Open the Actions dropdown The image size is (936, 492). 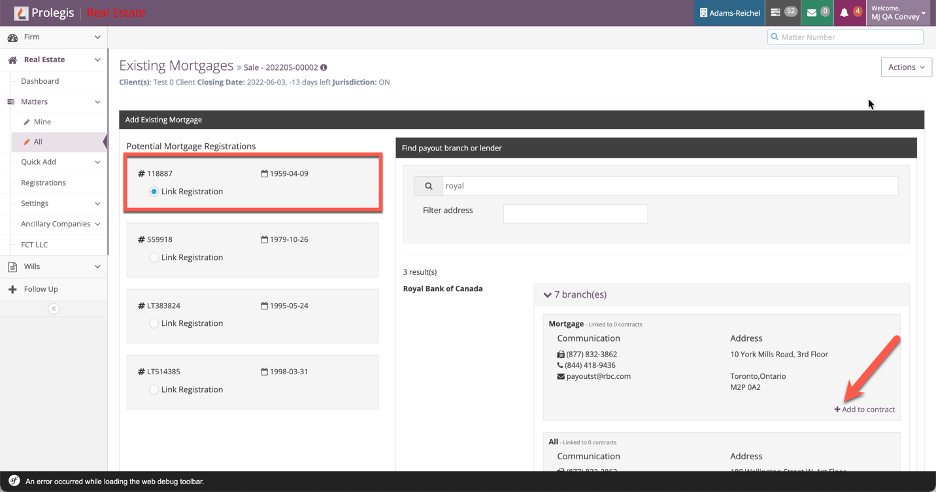click(x=906, y=67)
